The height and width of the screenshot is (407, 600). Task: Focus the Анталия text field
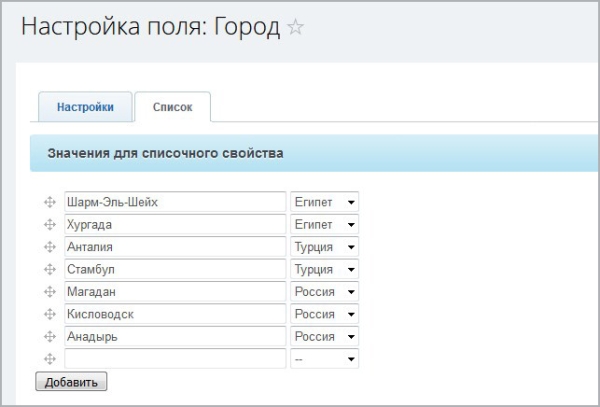(x=175, y=247)
